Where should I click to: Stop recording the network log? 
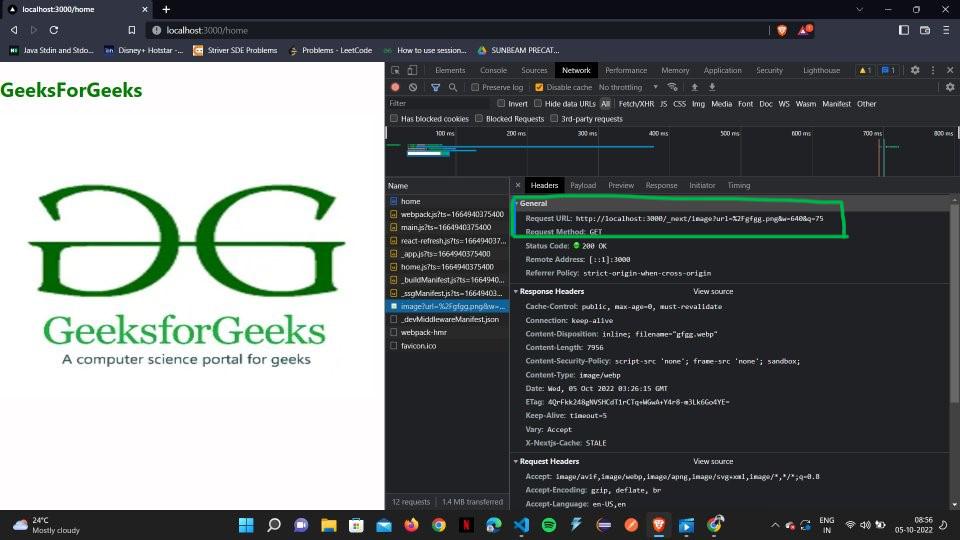pyautogui.click(x=395, y=88)
